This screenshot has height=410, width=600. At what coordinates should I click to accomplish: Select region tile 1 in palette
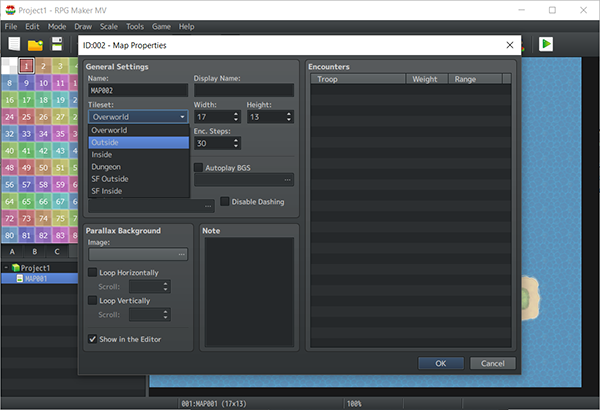pyautogui.click(x=26, y=66)
